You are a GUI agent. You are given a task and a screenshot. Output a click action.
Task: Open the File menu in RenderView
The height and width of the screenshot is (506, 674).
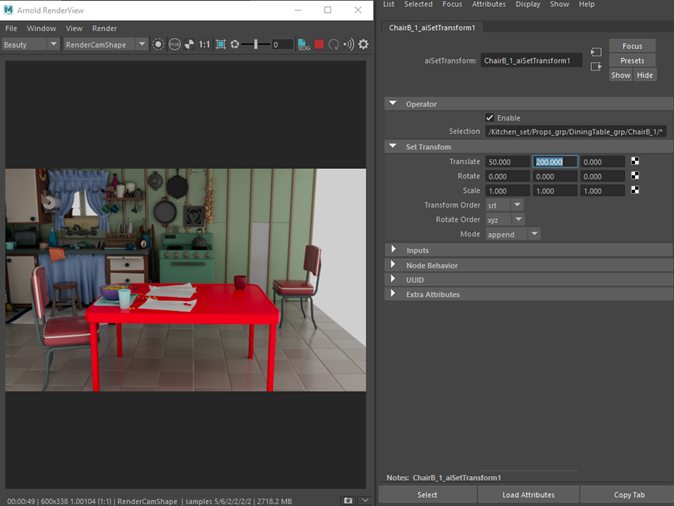11,28
